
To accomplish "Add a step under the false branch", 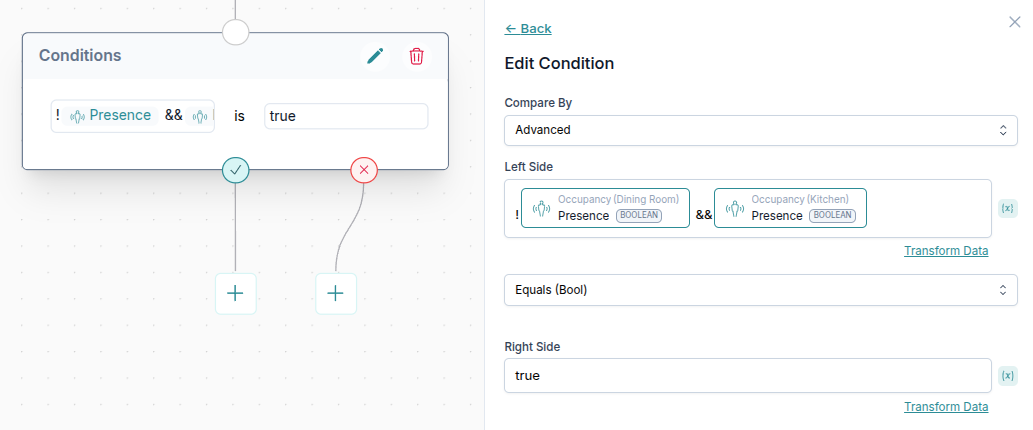I will (336, 293).
